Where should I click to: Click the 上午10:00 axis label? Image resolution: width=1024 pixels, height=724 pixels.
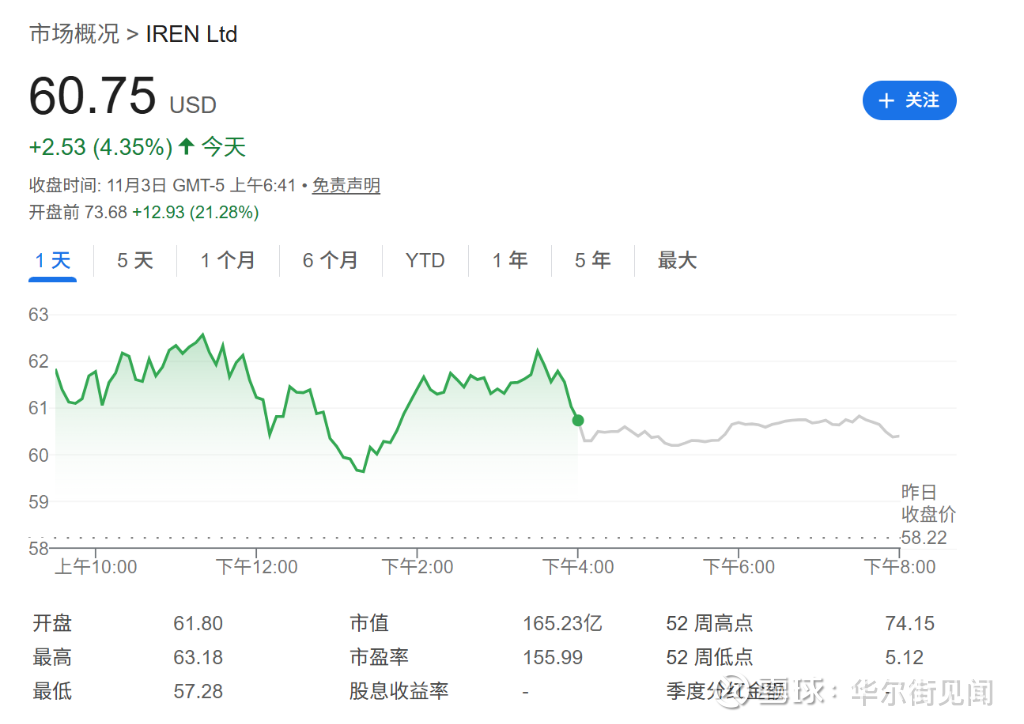[x=96, y=567]
